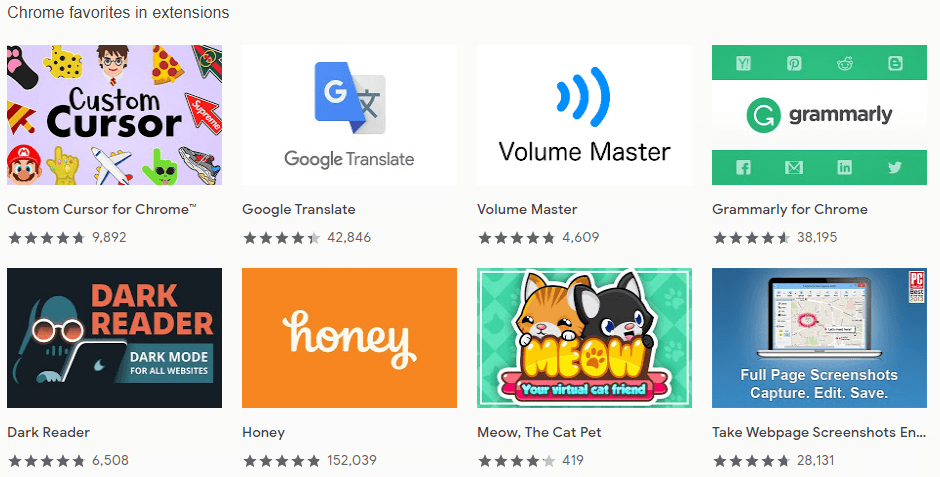Click the Google Translate title link
The width and height of the screenshot is (940, 477).
click(x=299, y=209)
